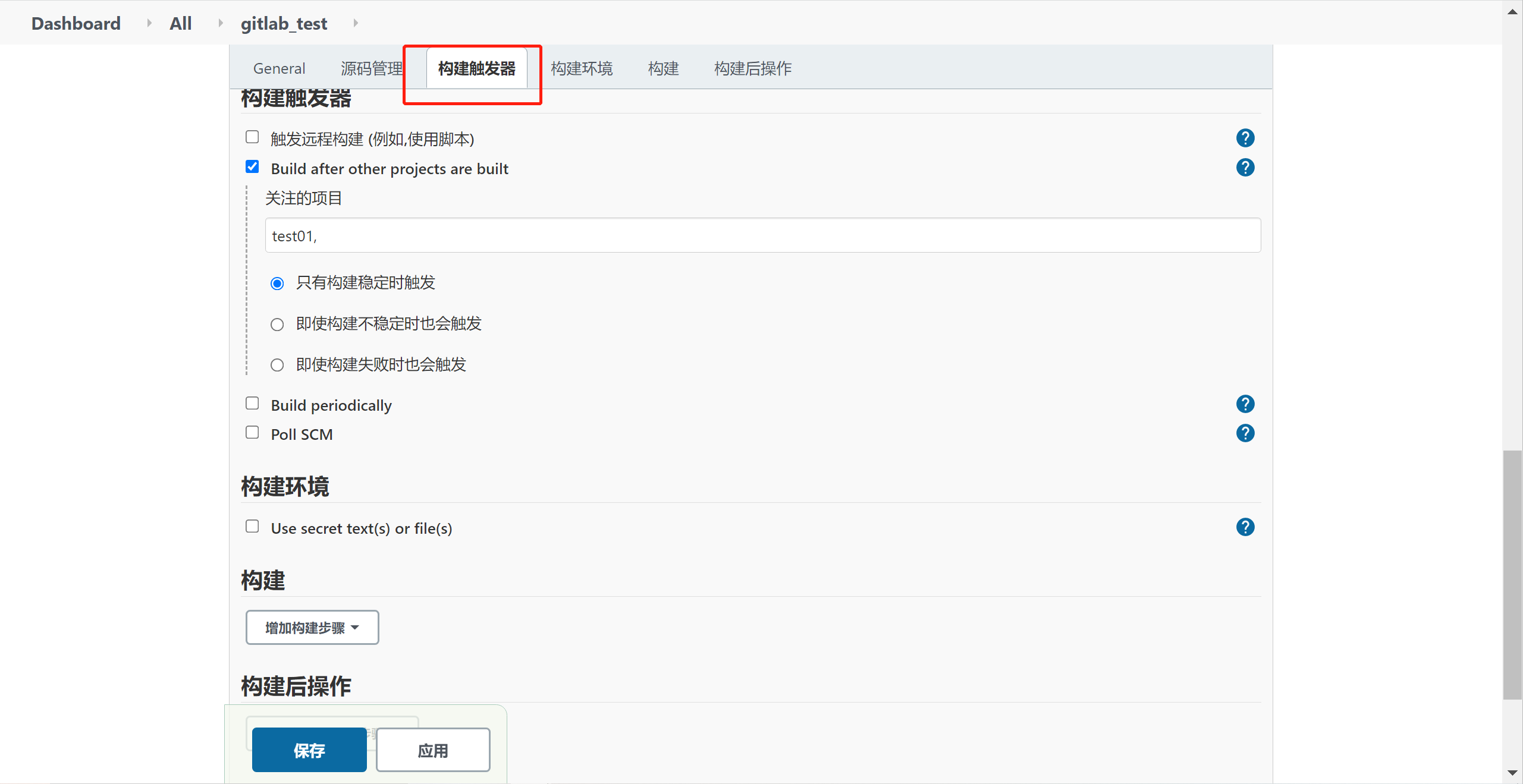Switch to the 源码管理 tab
1523x784 pixels.
[372, 68]
